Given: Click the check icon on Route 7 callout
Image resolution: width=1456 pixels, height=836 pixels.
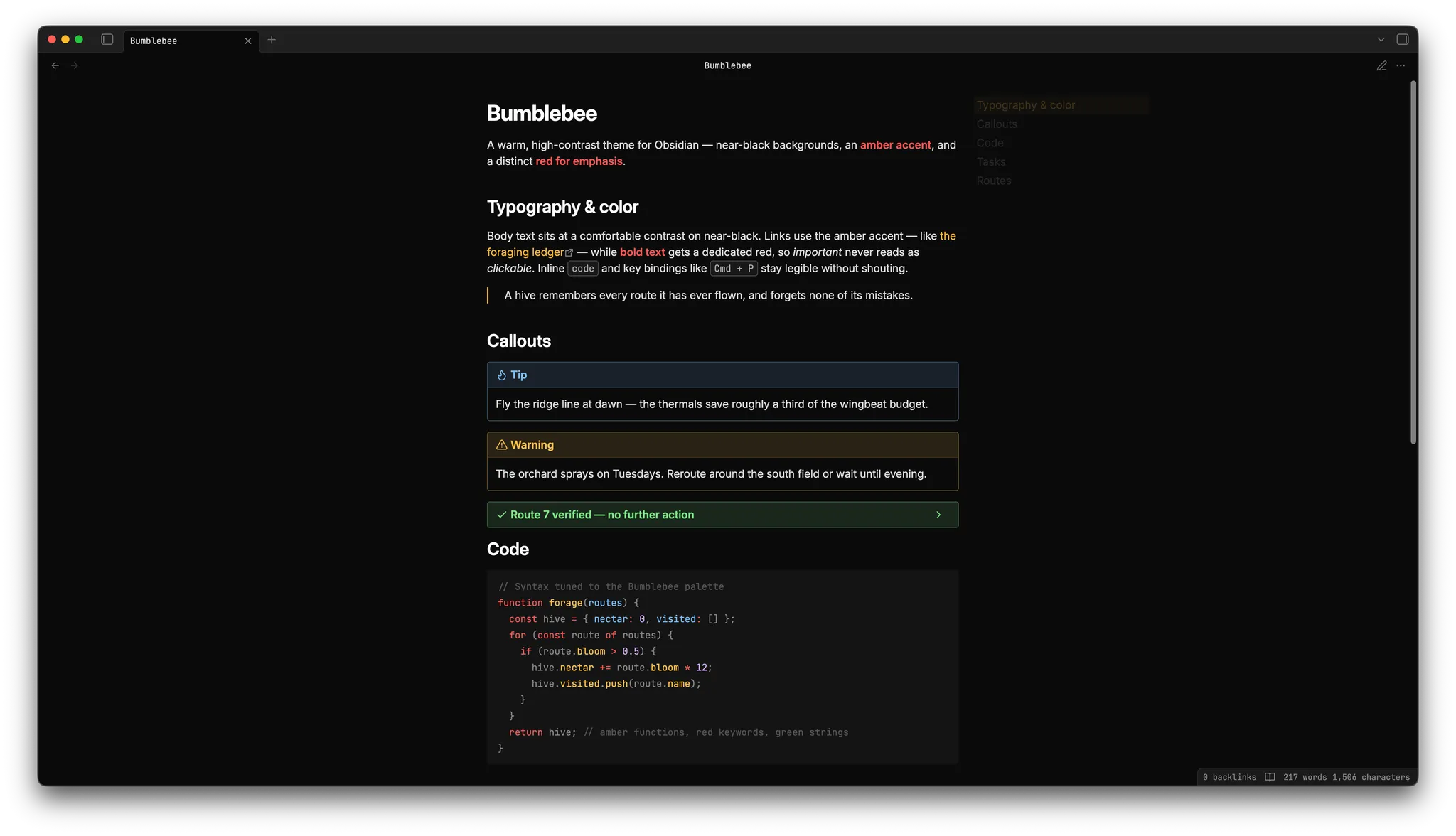Looking at the screenshot, I should click(x=501, y=515).
